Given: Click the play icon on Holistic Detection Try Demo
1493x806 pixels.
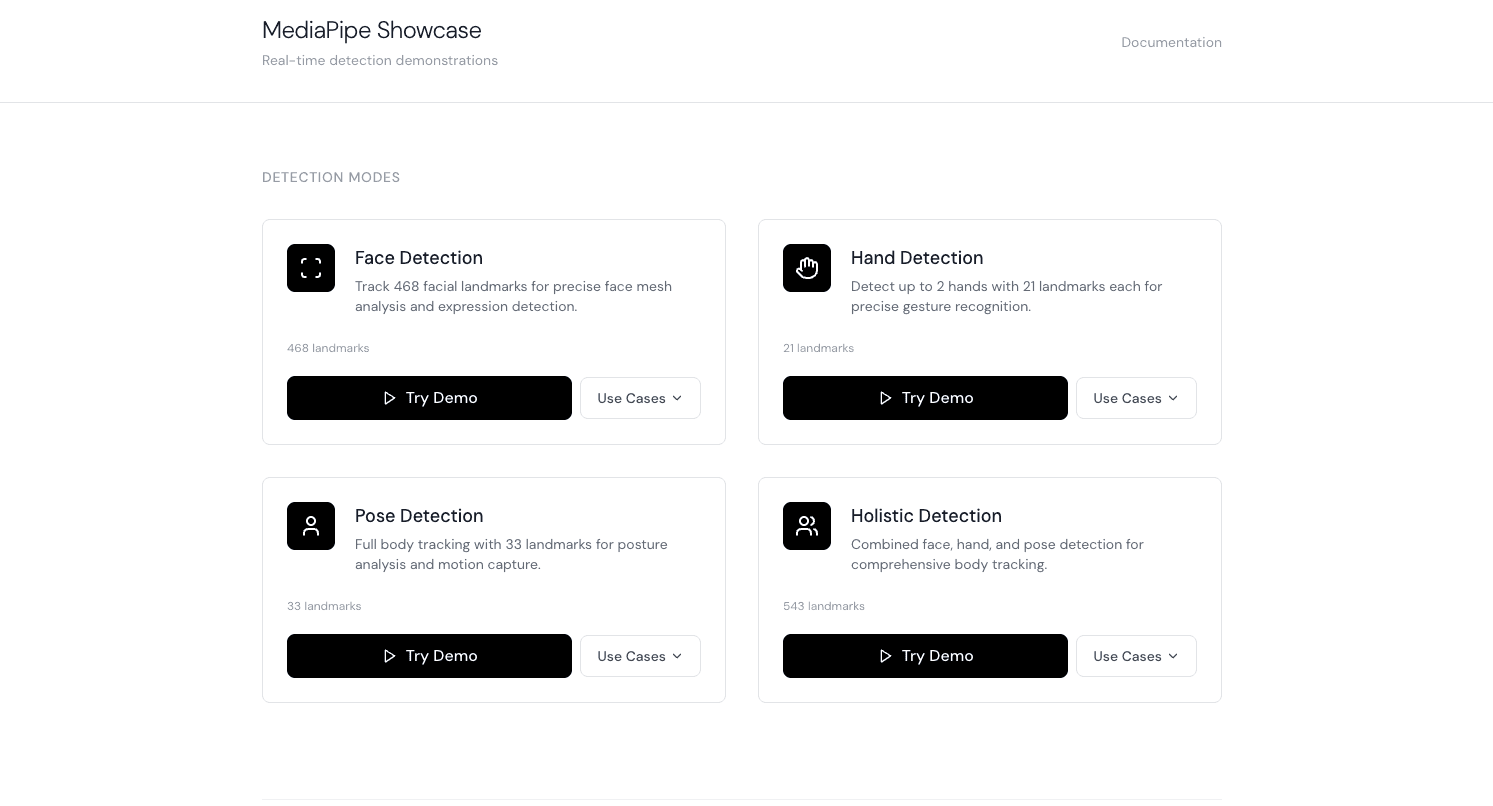Looking at the screenshot, I should (x=886, y=656).
